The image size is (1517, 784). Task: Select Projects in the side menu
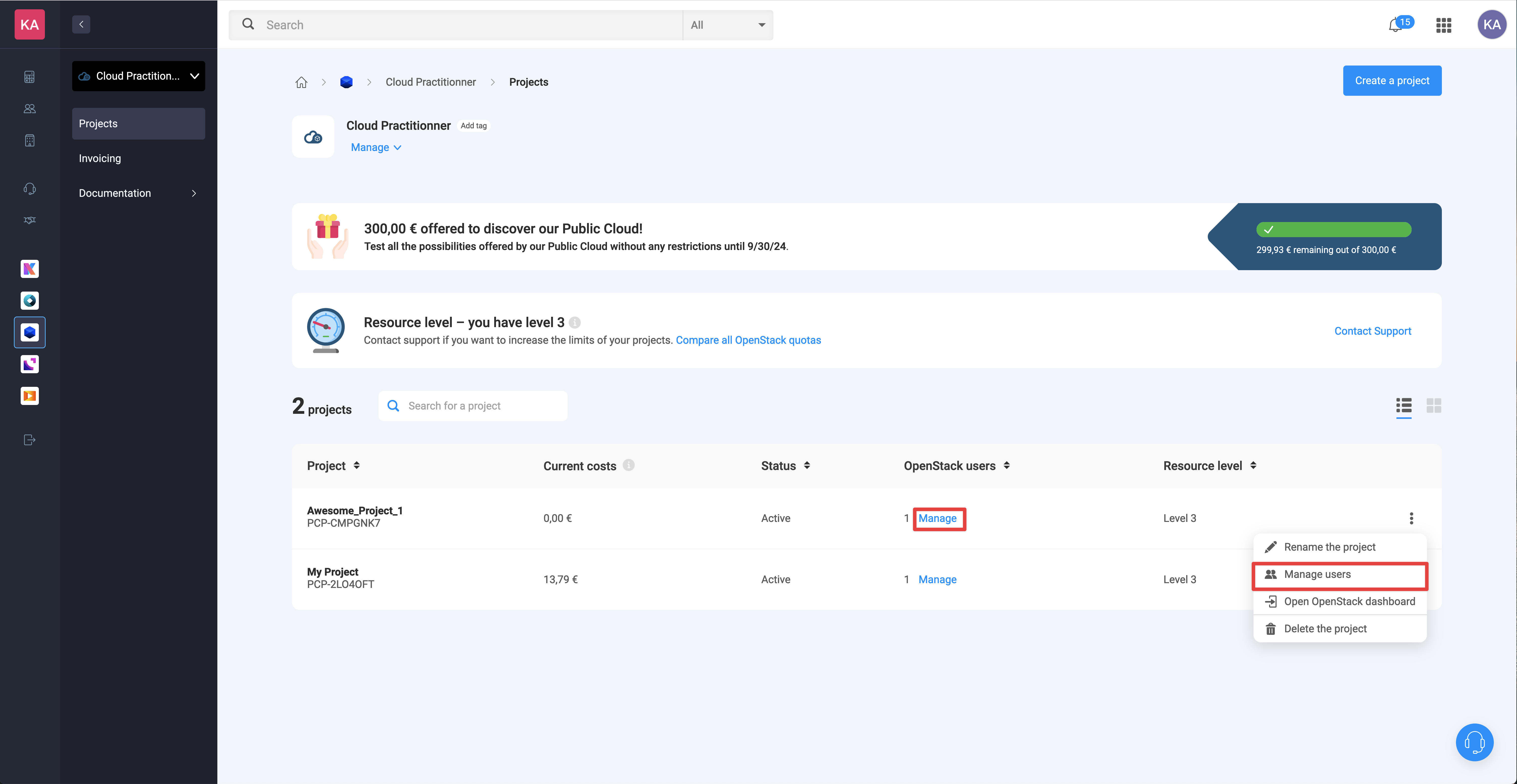pyautogui.click(x=138, y=123)
